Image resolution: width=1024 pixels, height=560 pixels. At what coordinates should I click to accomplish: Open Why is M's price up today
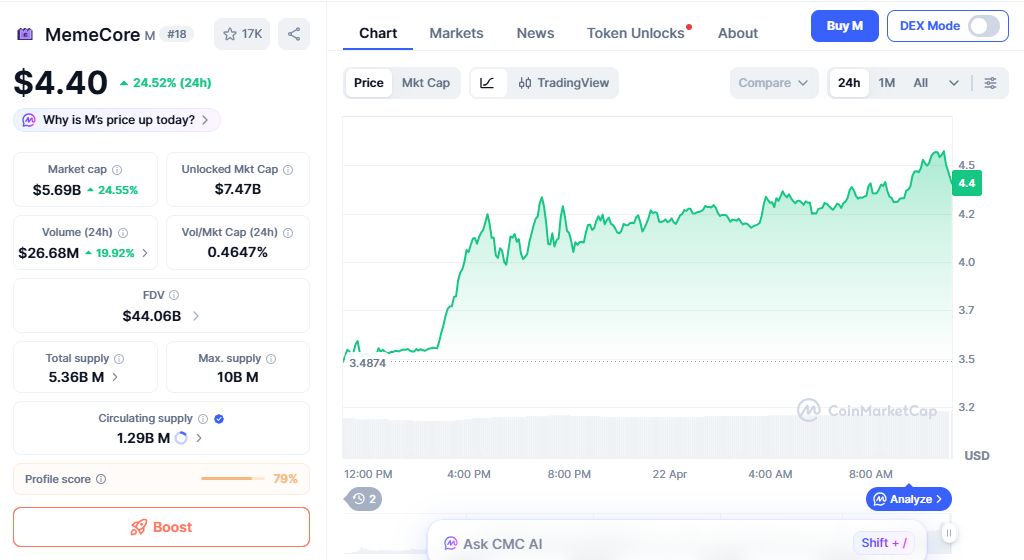117,120
